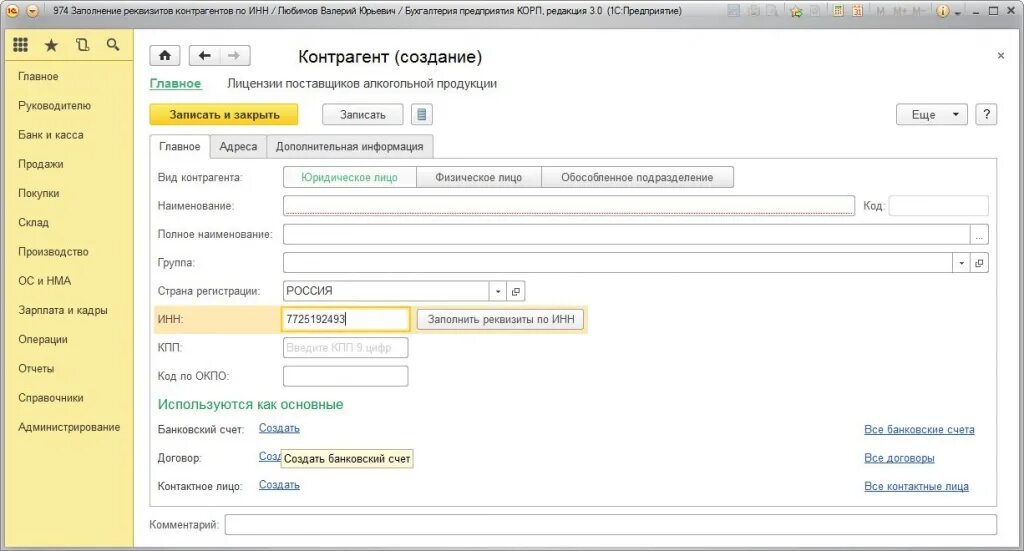Open the calculator icon in title bar
This screenshot has width=1024, height=551.
click(838, 11)
